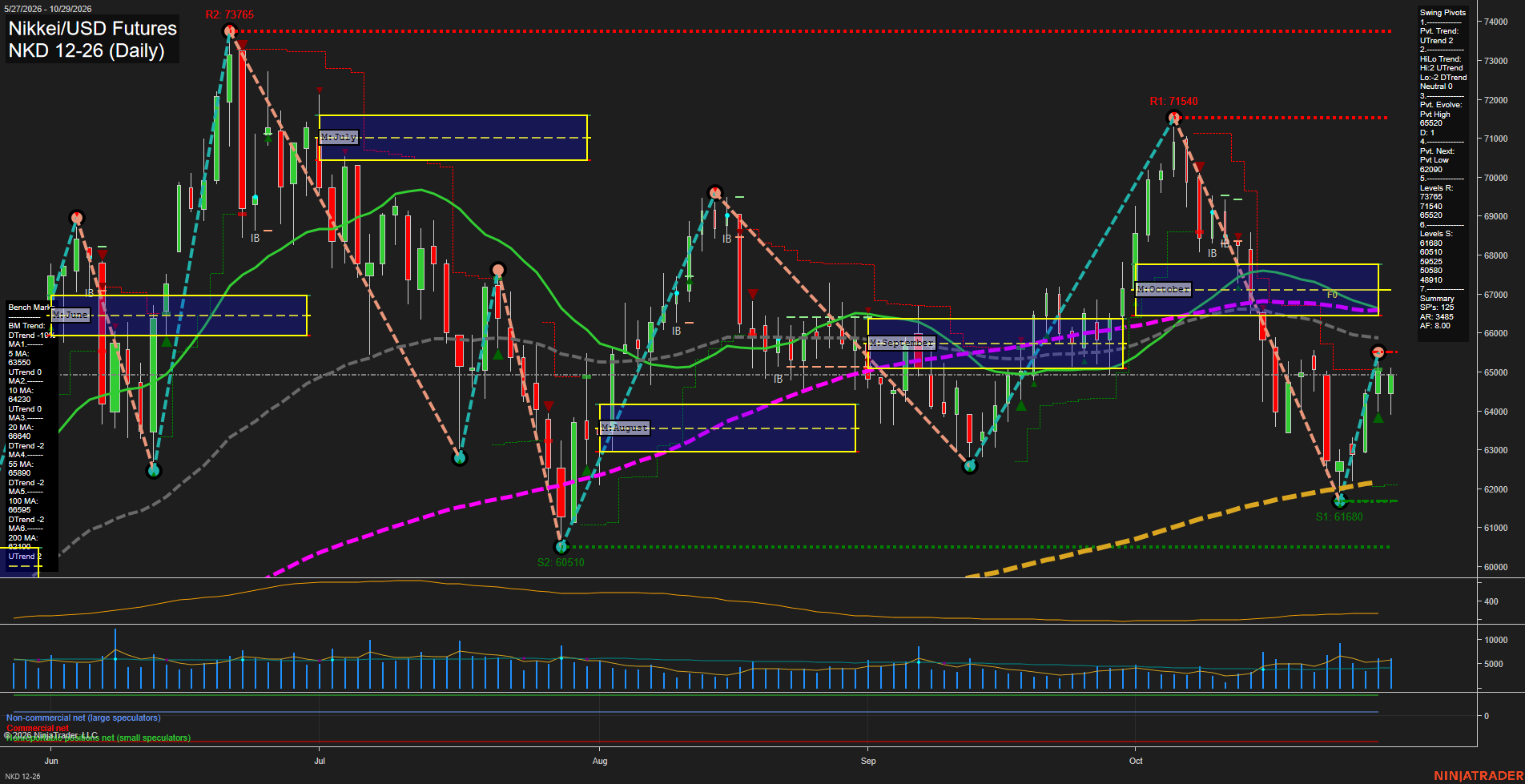
Task: Click the "BM Trend:" line
Action: tap(26, 326)
